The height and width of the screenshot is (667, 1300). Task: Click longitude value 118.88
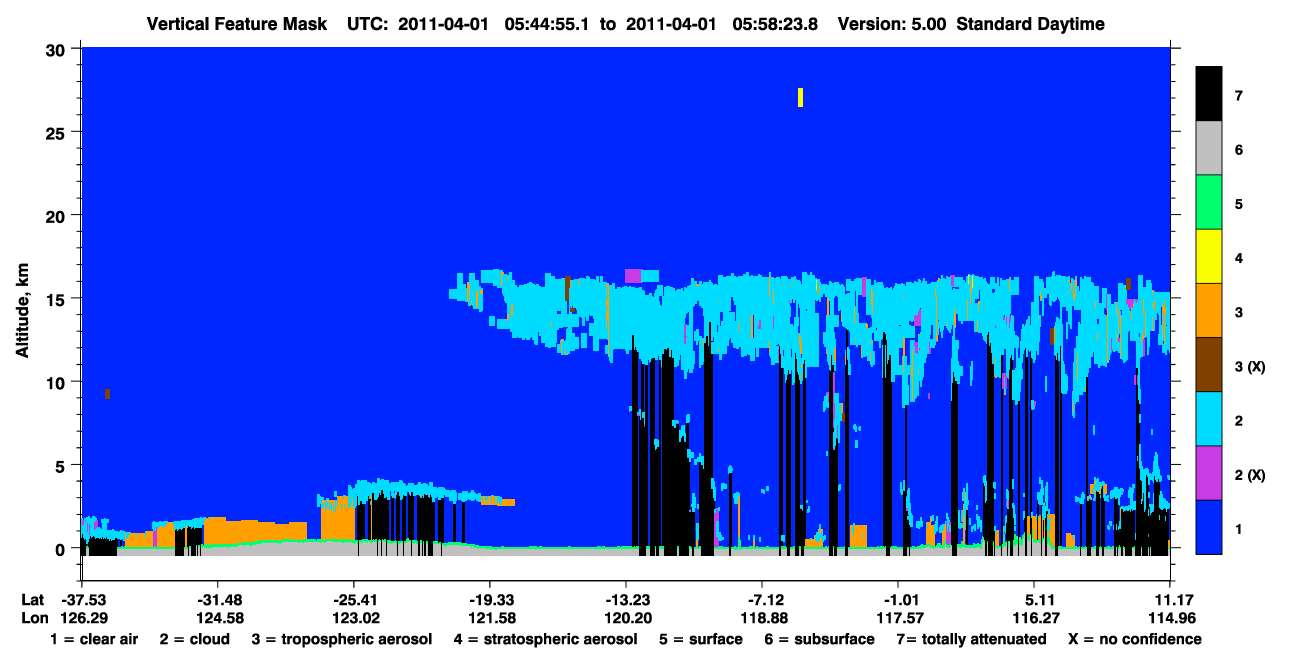coord(762,618)
